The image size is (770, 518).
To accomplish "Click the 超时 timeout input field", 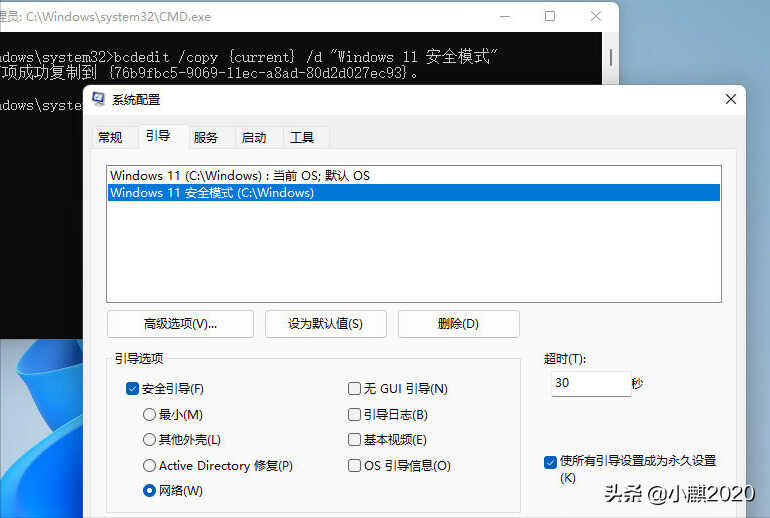I will pyautogui.click(x=589, y=383).
